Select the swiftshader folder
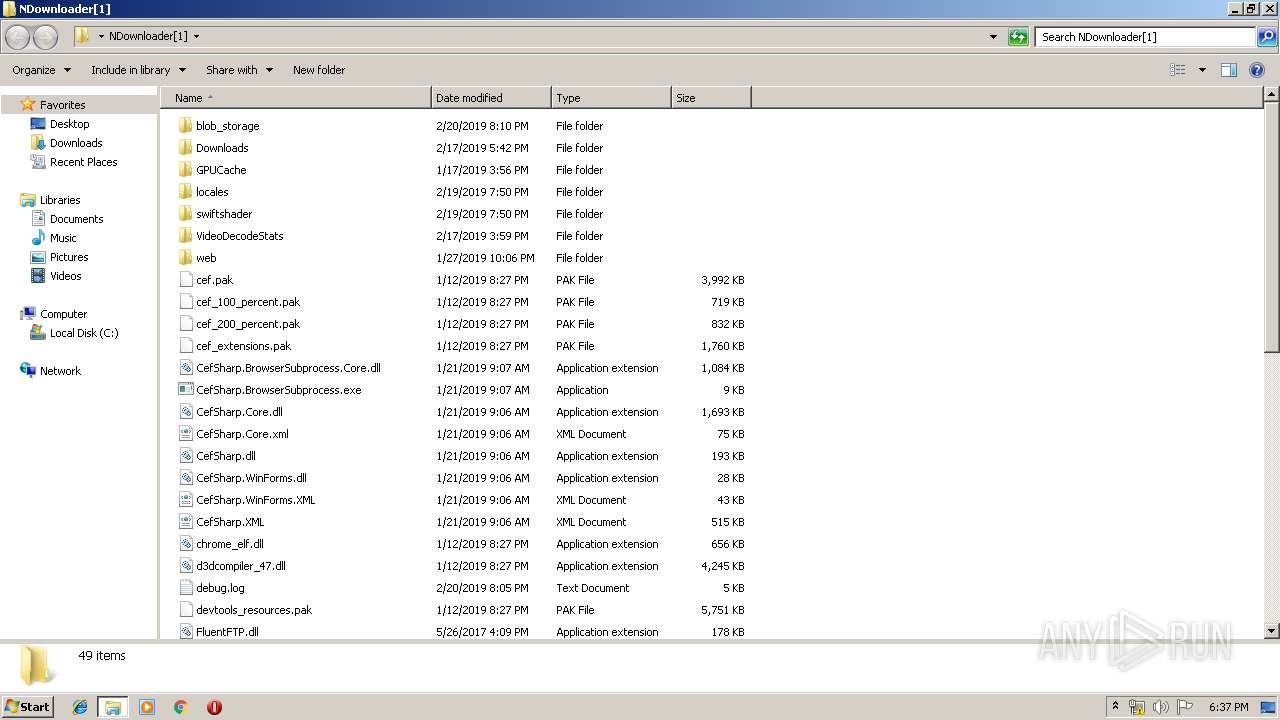 tap(224, 214)
